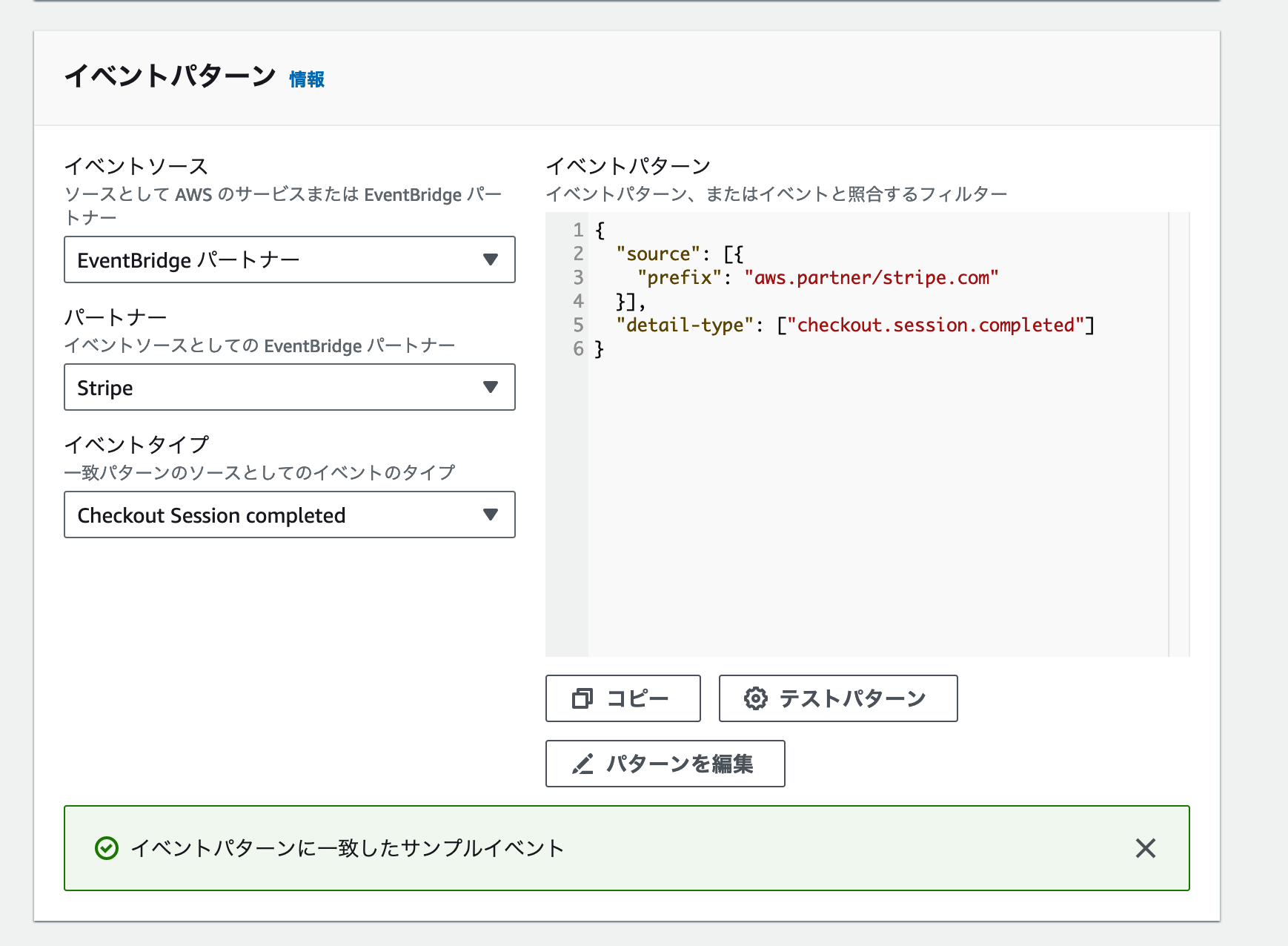Click the green success checkmark icon
Screen dimensions: 1288x946
[106, 848]
